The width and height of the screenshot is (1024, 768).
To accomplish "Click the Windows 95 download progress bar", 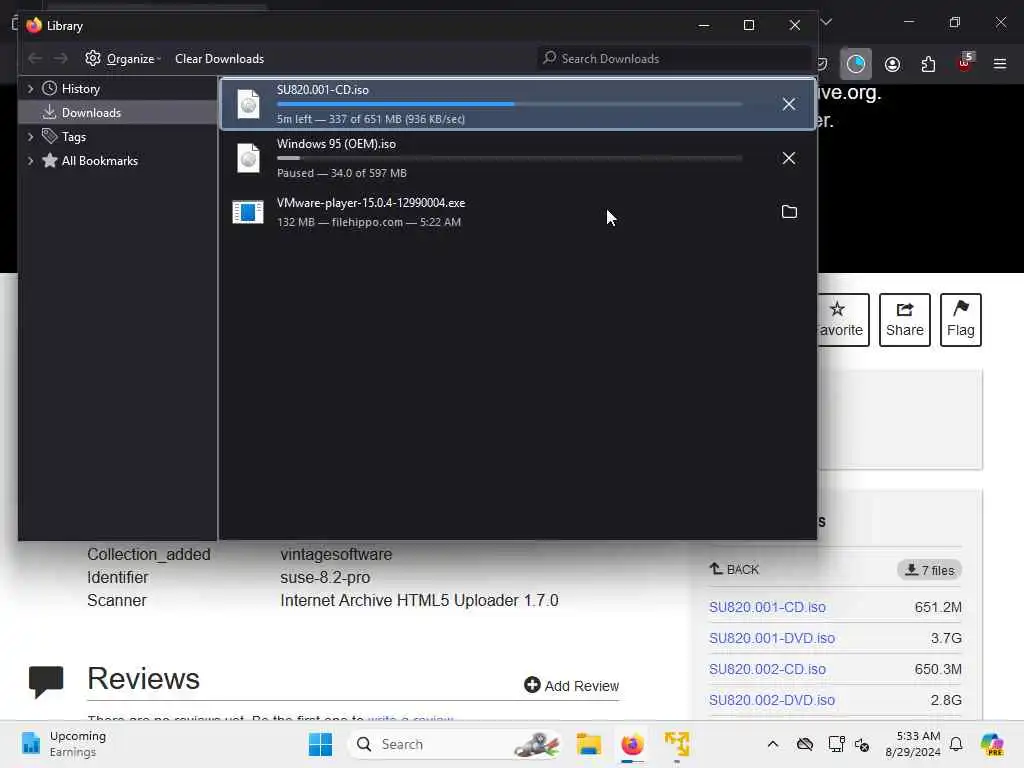I will (x=509, y=158).
